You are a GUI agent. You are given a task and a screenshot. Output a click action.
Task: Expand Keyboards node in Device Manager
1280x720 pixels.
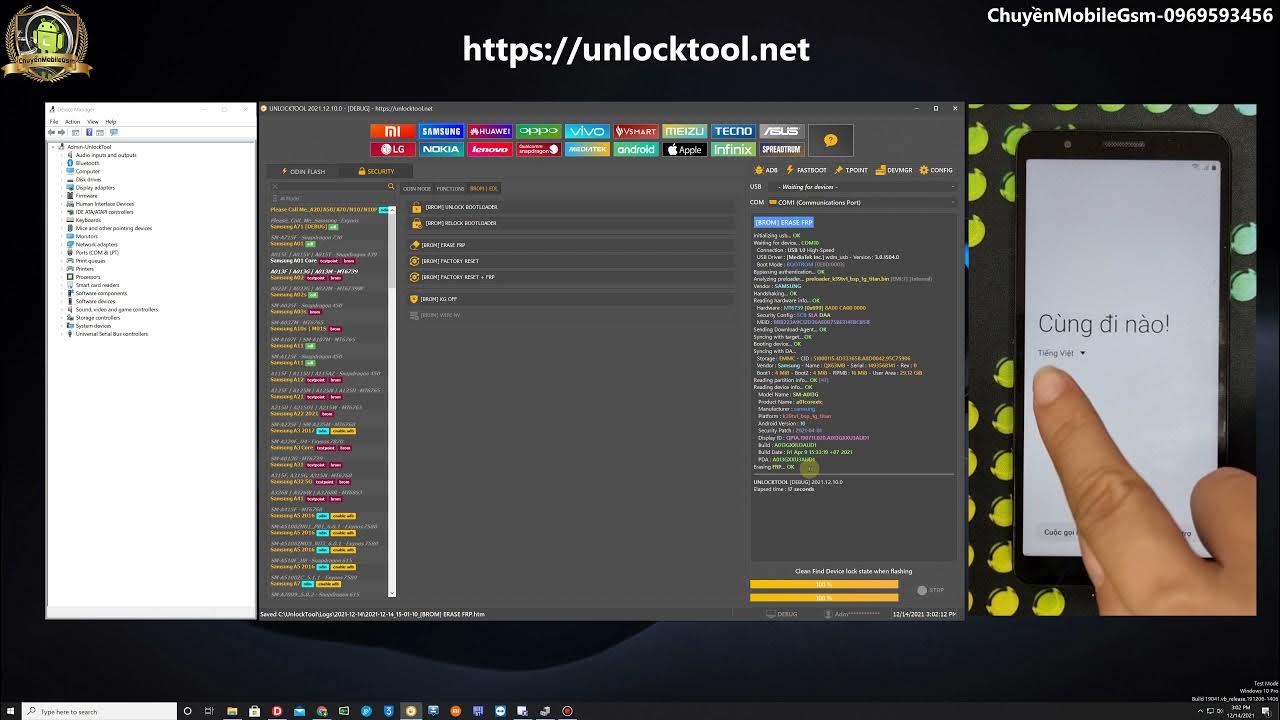[x=62, y=220]
